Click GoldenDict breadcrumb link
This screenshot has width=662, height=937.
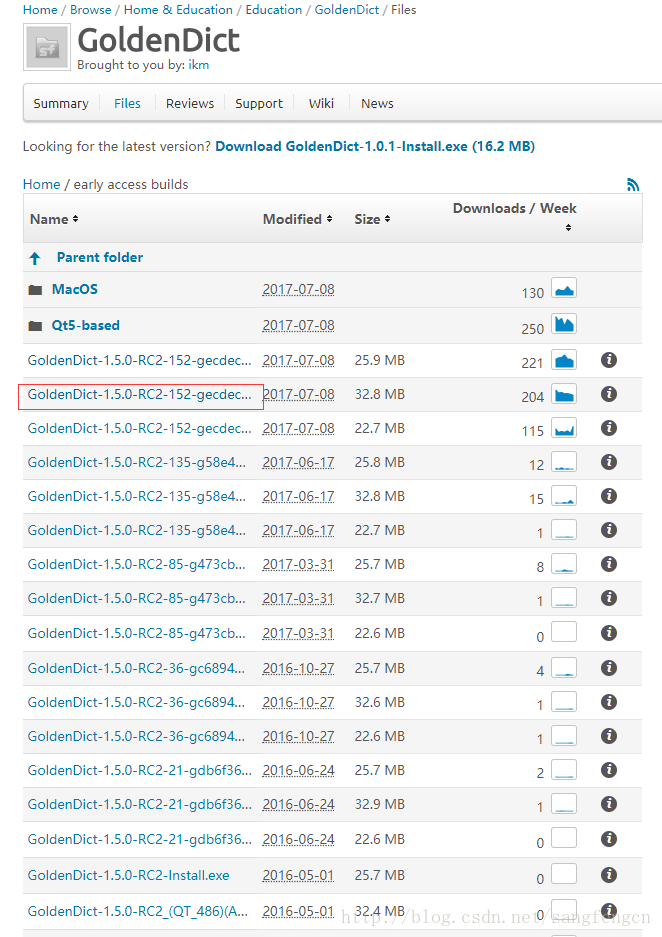pos(347,10)
